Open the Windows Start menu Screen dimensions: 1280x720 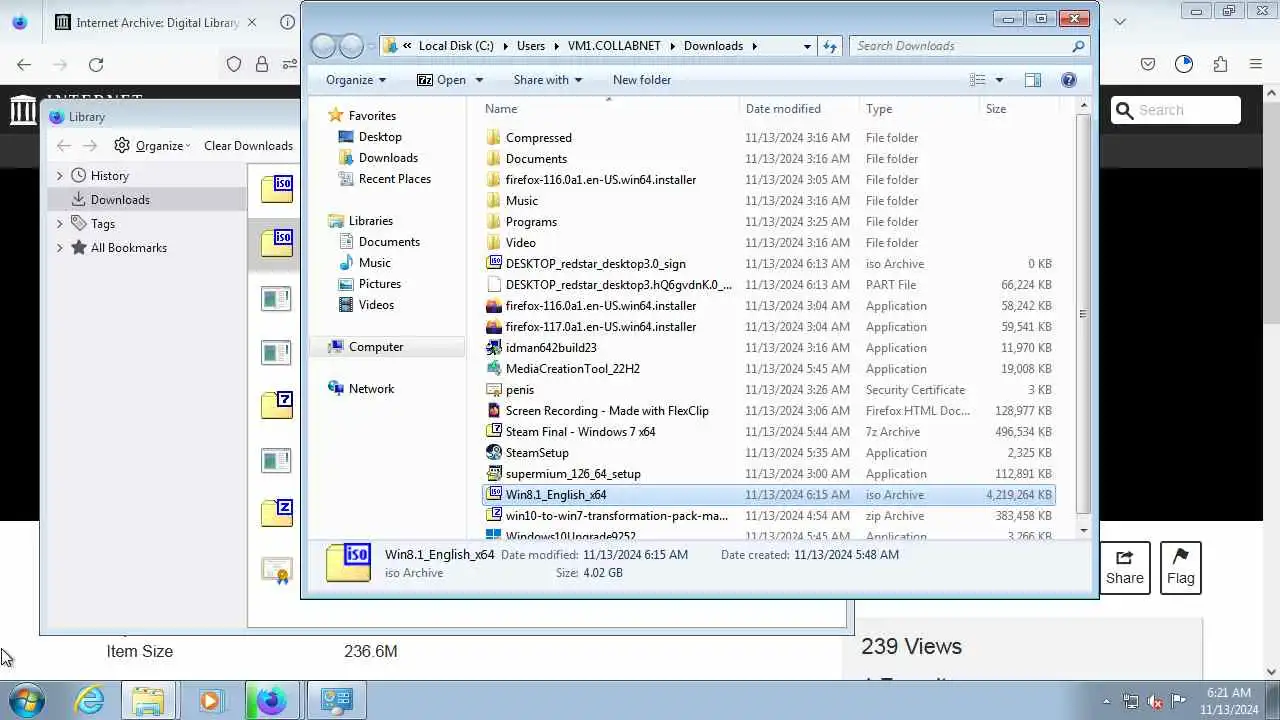[26, 700]
